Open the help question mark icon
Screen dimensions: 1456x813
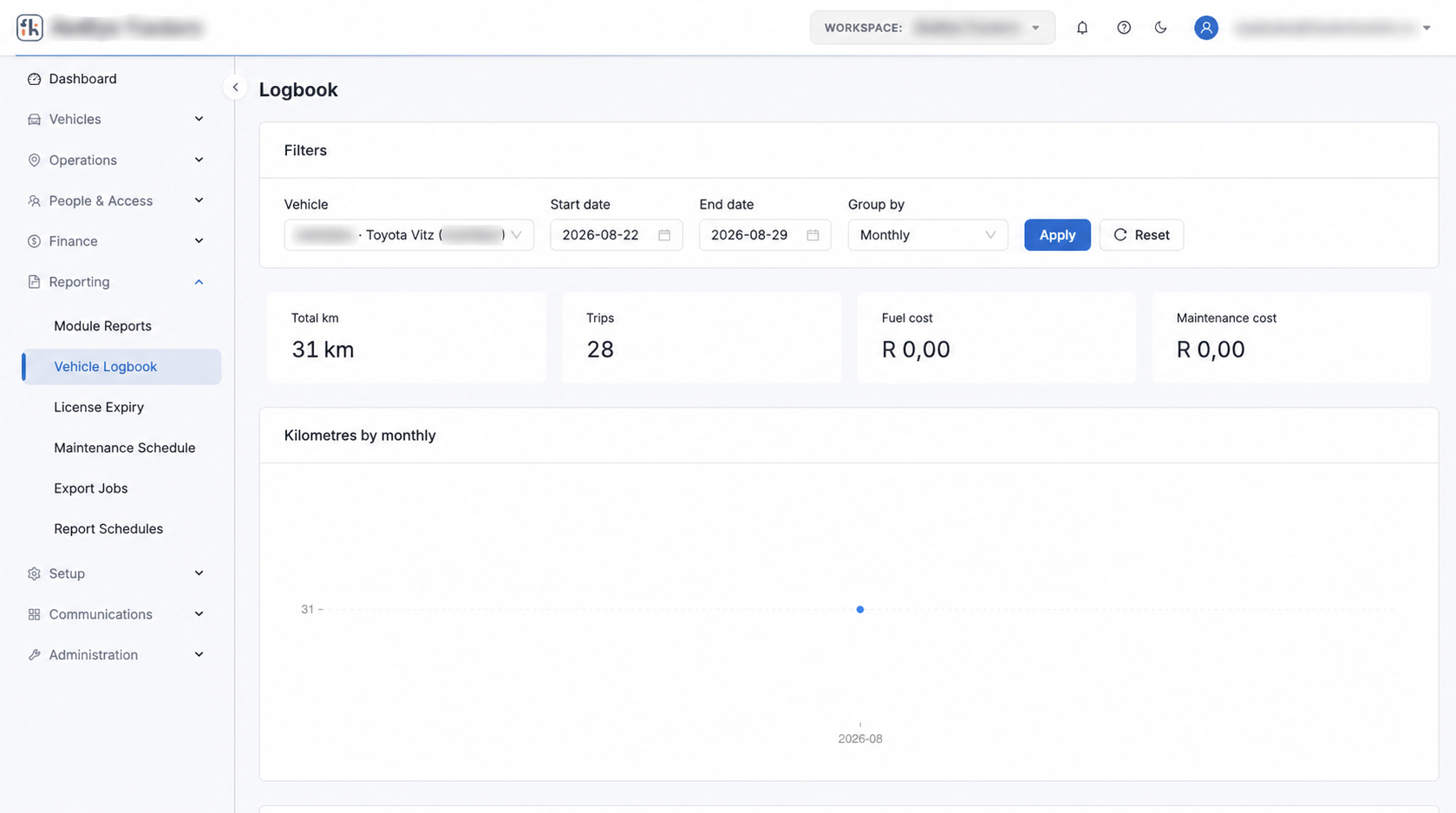1124,28
